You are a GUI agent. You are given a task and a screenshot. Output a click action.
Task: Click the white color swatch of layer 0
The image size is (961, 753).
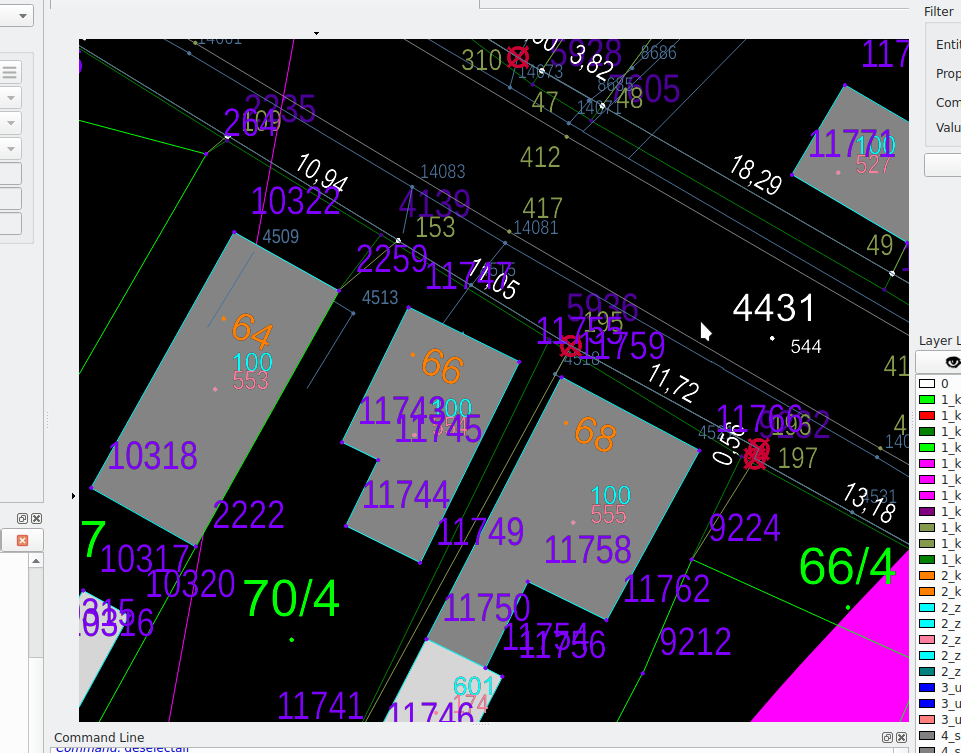click(927, 383)
